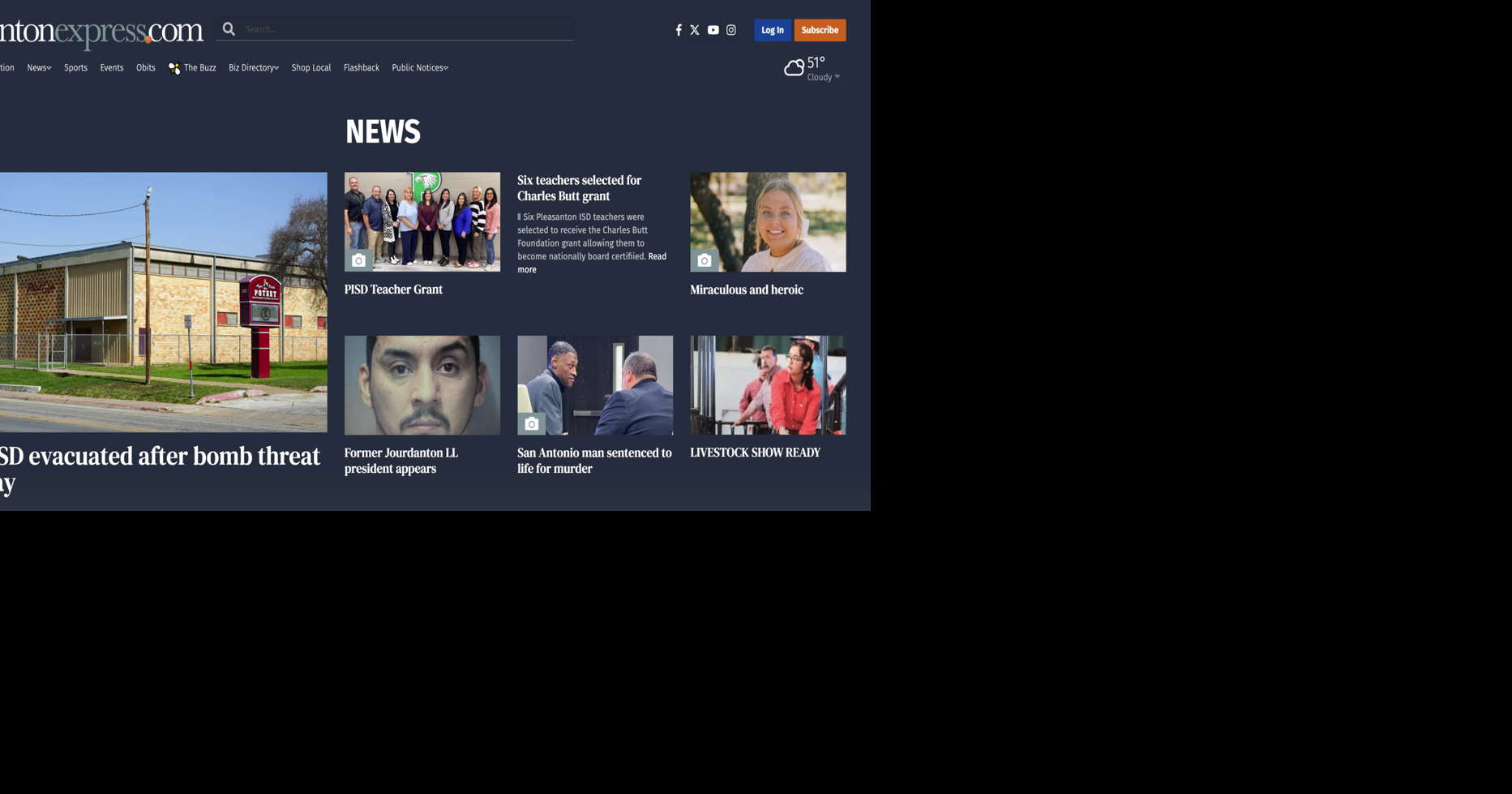Expand the Cloudy weather forecast details
Screen dimensions: 1512x794
pyautogui.click(x=837, y=76)
